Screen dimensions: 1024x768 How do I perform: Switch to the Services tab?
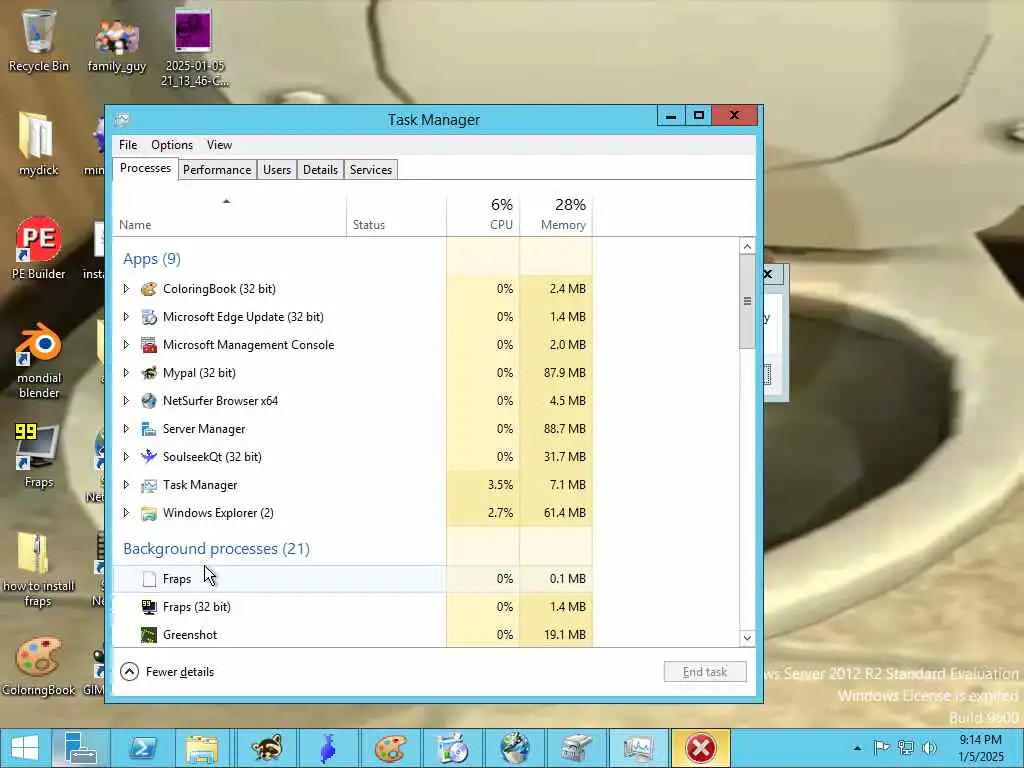click(371, 170)
